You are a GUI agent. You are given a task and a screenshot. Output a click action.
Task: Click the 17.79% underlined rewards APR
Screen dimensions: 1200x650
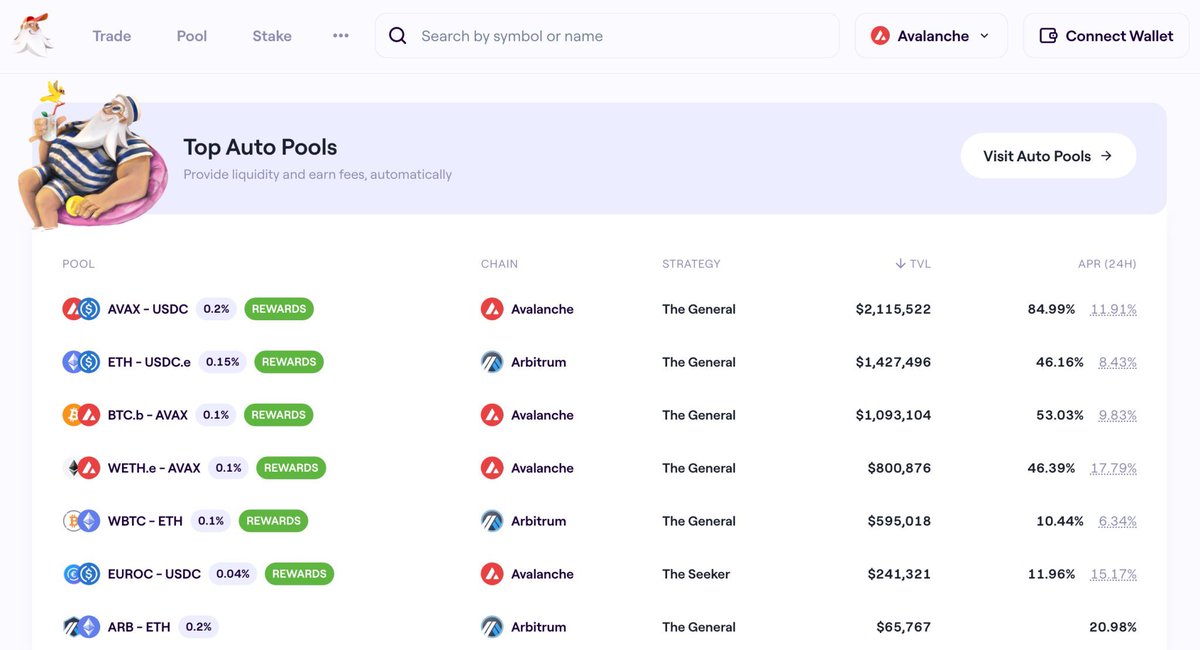tap(1114, 468)
